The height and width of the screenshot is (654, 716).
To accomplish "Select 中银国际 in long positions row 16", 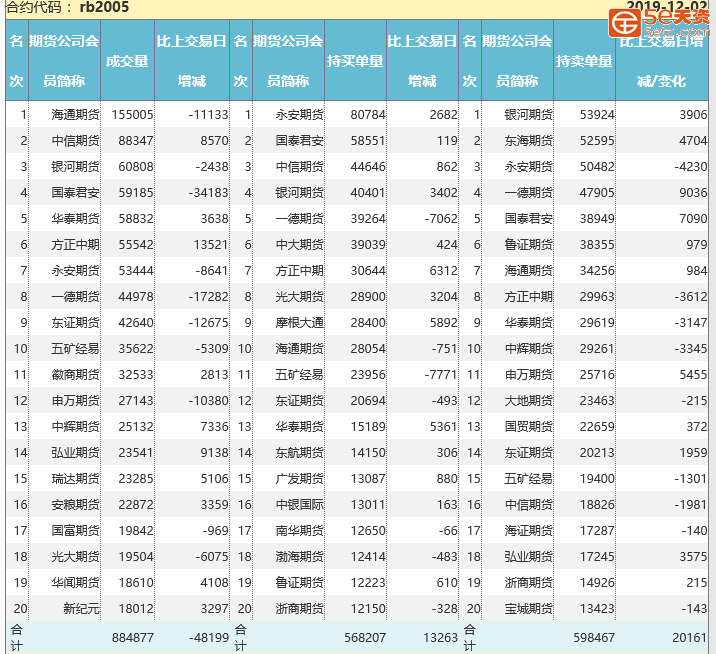I will tap(300, 505).
